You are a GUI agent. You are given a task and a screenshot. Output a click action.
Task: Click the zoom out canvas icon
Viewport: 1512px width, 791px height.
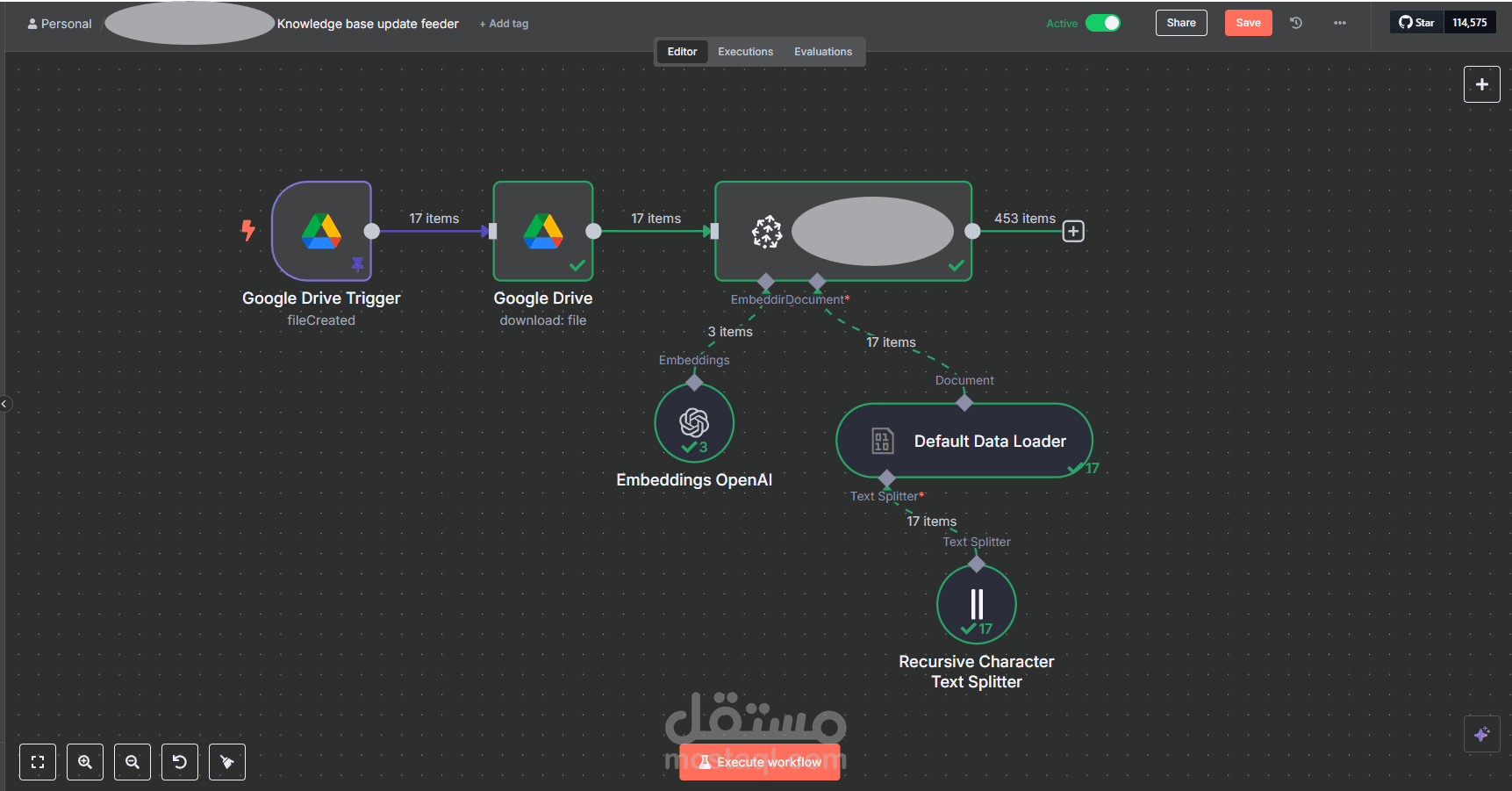pyautogui.click(x=133, y=762)
